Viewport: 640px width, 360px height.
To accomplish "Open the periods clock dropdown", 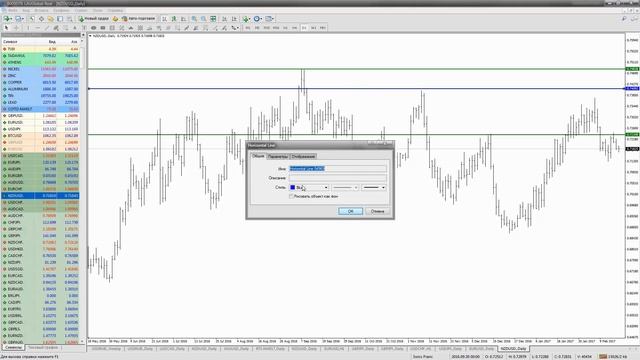I will click(x=258, y=19).
